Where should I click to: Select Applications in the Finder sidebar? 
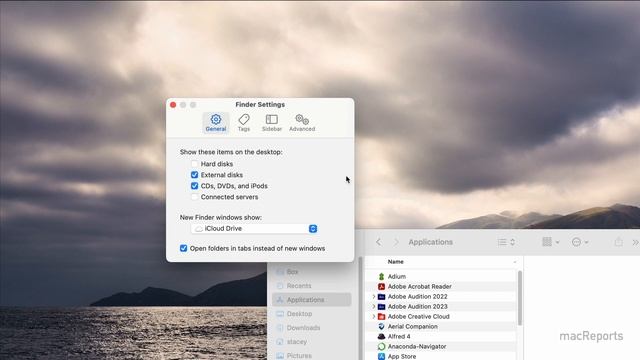pyautogui.click(x=311, y=300)
